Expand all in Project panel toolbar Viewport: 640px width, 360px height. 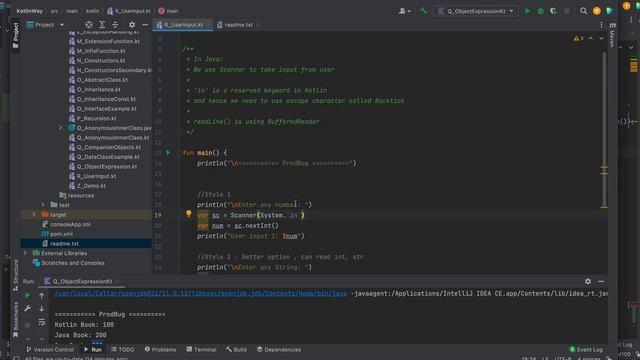(x=102, y=25)
